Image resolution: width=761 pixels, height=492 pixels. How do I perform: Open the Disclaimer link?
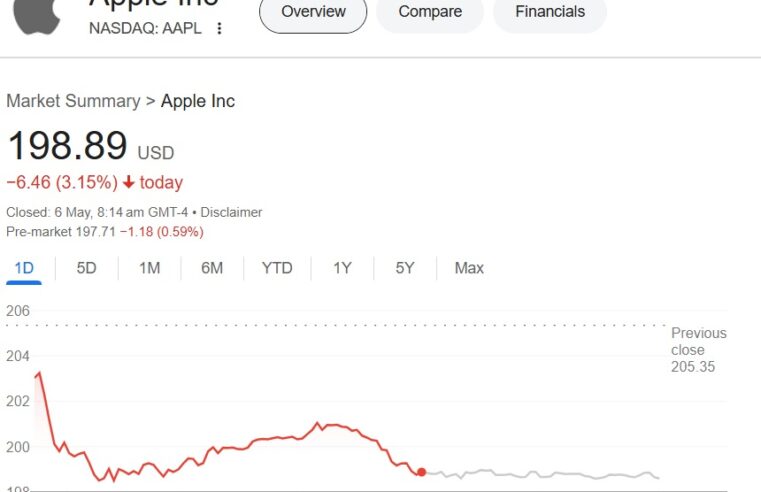tap(231, 213)
